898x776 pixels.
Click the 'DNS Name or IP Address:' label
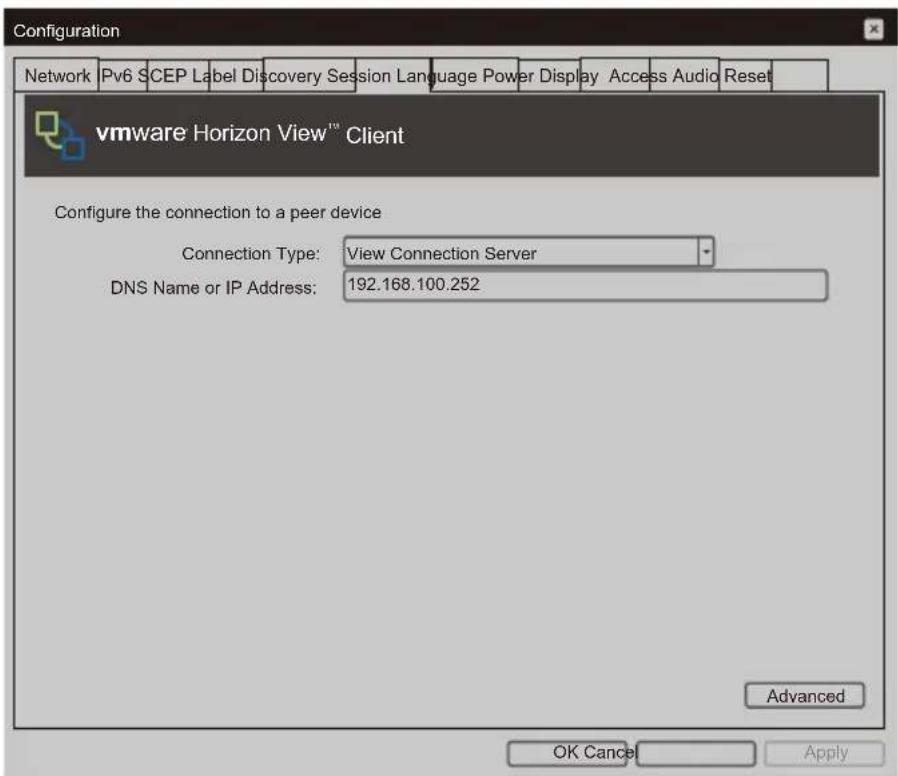(x=213, y=287)
